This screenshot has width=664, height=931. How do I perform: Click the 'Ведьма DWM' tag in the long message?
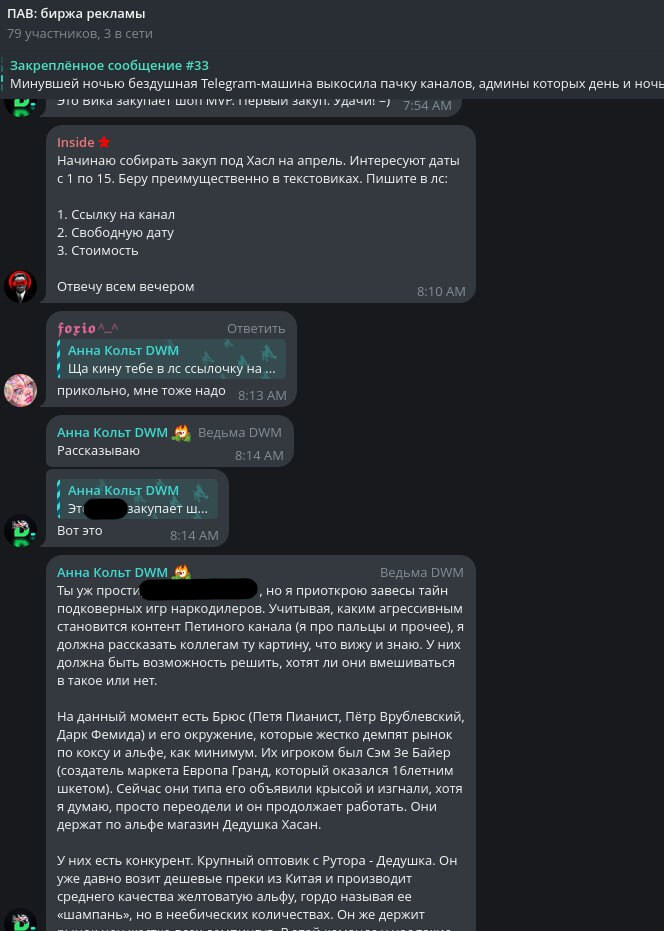(422, 572)
